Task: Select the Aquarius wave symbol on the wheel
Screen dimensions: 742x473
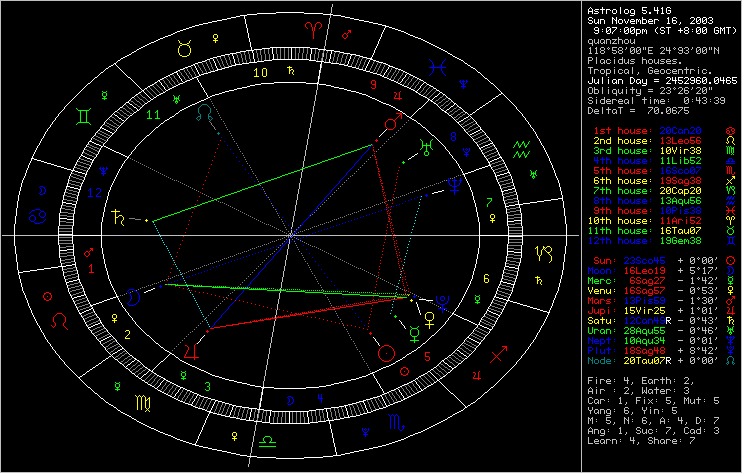Action: (x=520, y=151)
